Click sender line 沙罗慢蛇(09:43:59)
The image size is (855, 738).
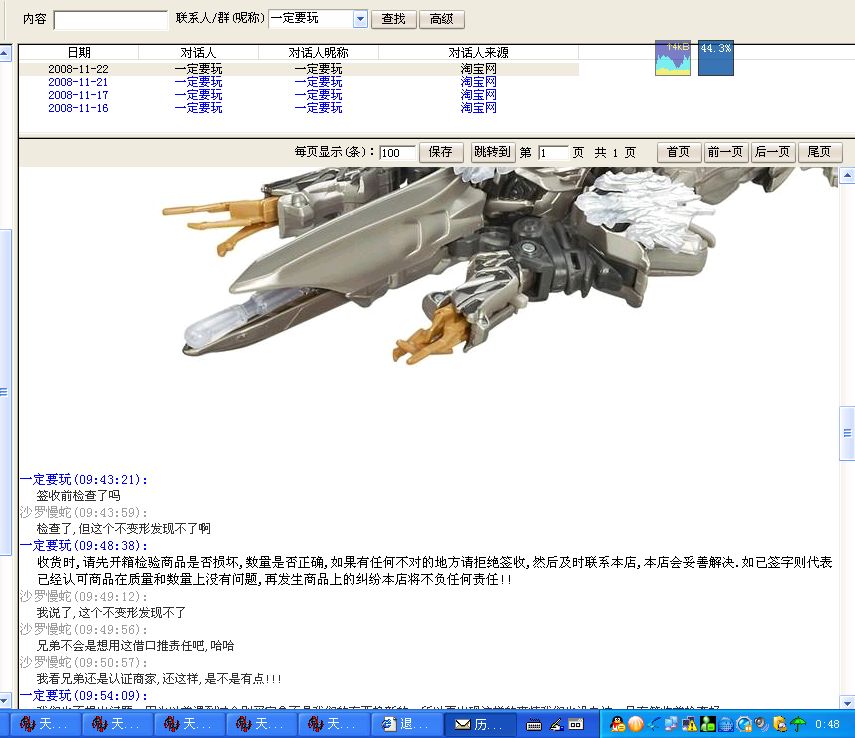pyautogui.click(x=83, y=512)
